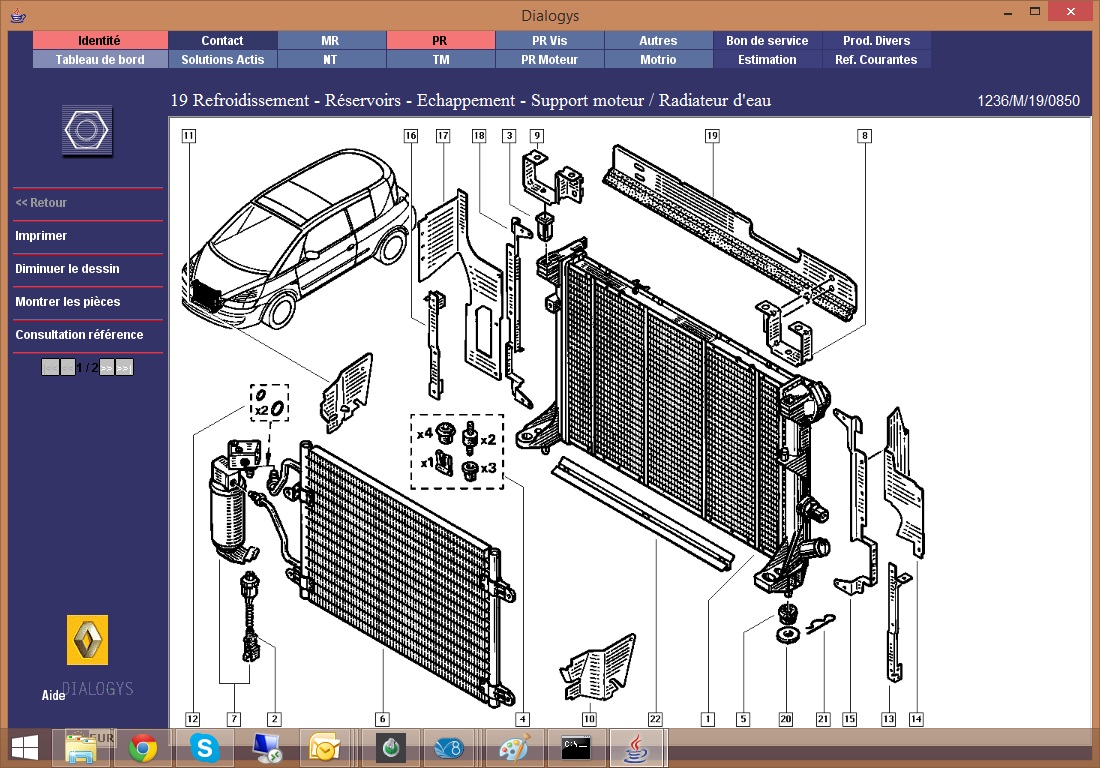Viewport: 1100px width, 768px height.
Task: Switch to the Identité tab
Action: [x=100, y=41]
